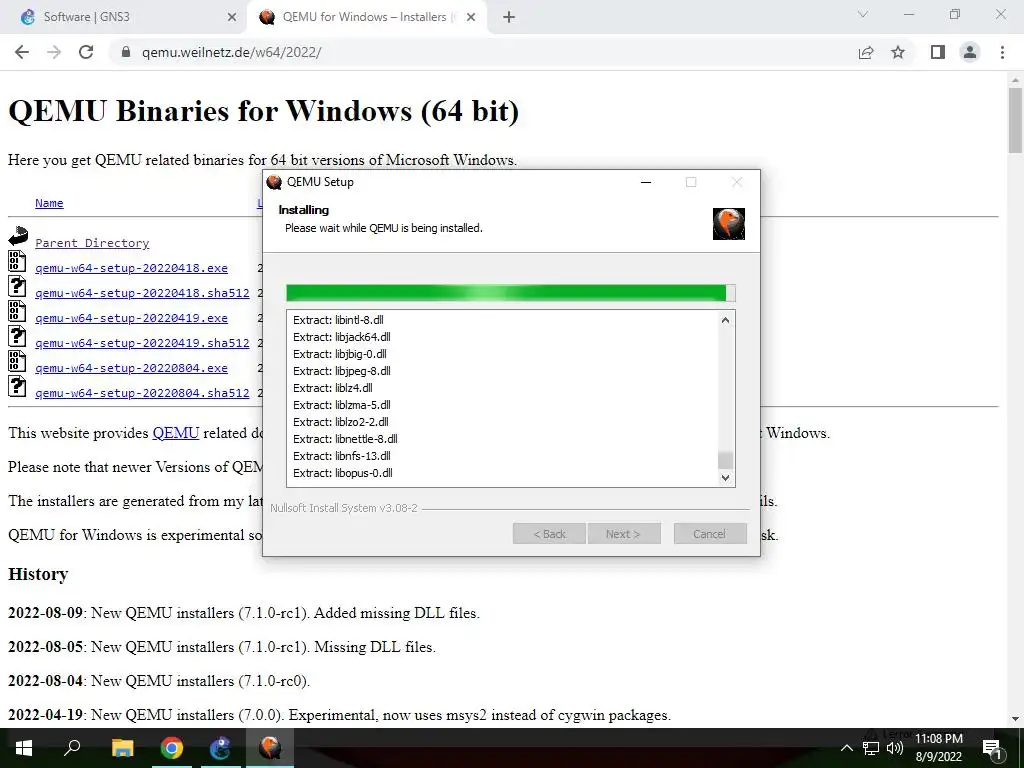Click the QEMU bird logo in installer header
The height and width of the screenshot is (768, 1024).
(729, 223)
